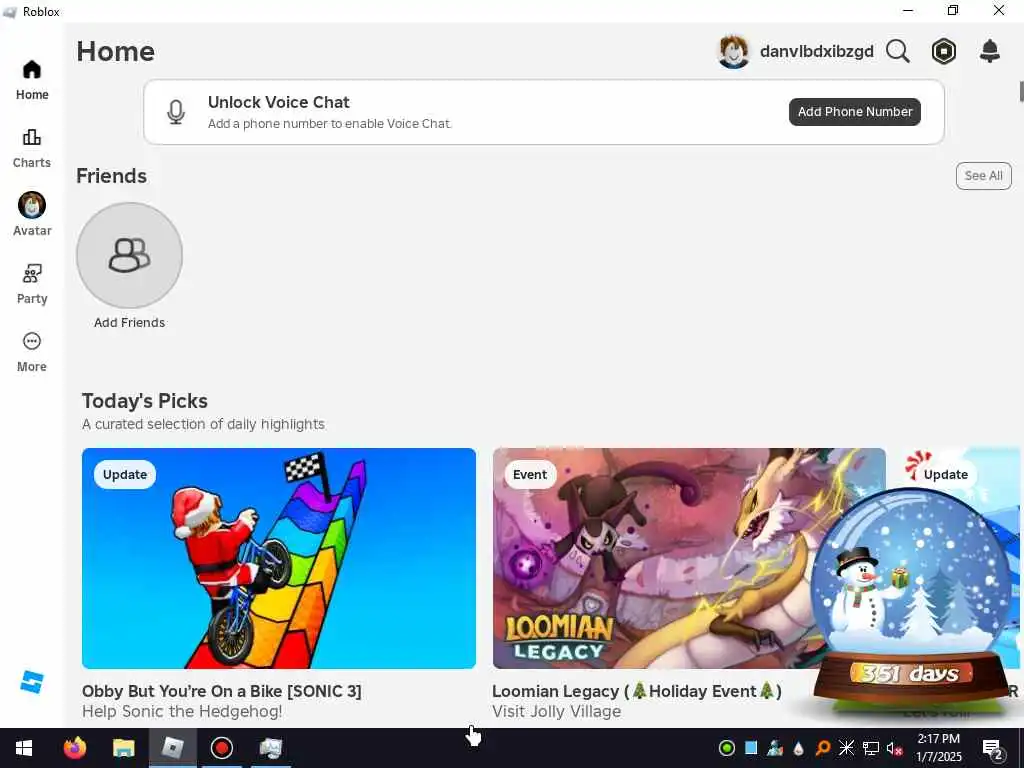Open the Robux icon in header
This screenshot has height=768, width=1024.
click(x=944, y=51)
